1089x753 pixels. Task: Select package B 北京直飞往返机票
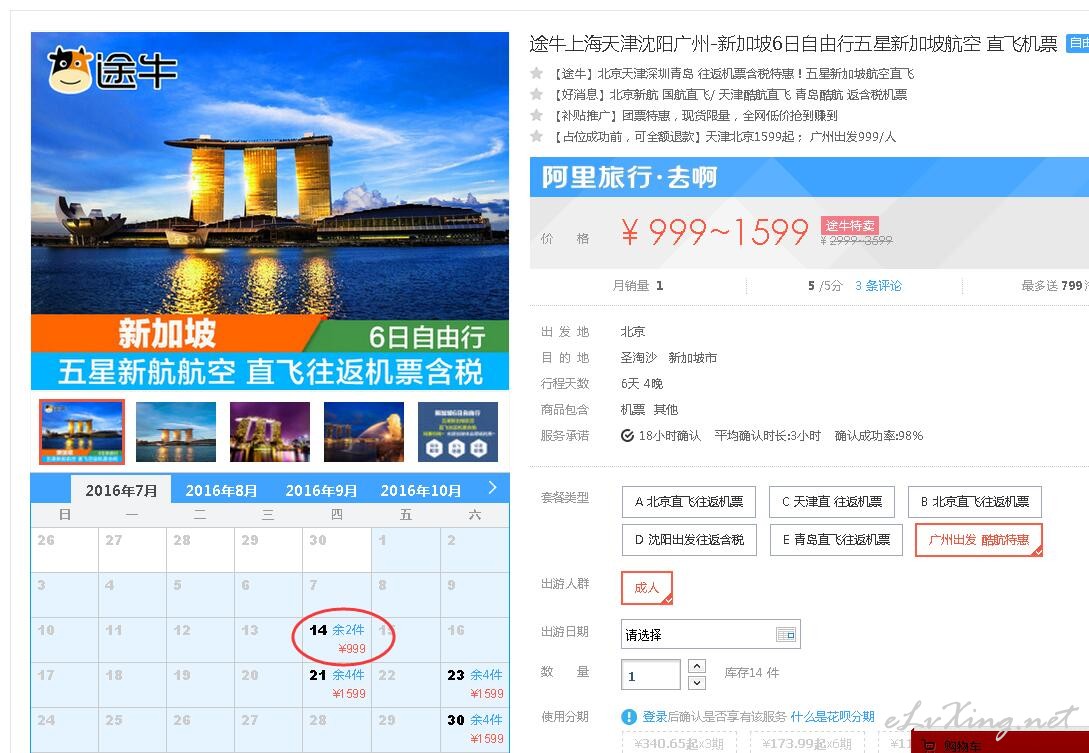(974, 502)
